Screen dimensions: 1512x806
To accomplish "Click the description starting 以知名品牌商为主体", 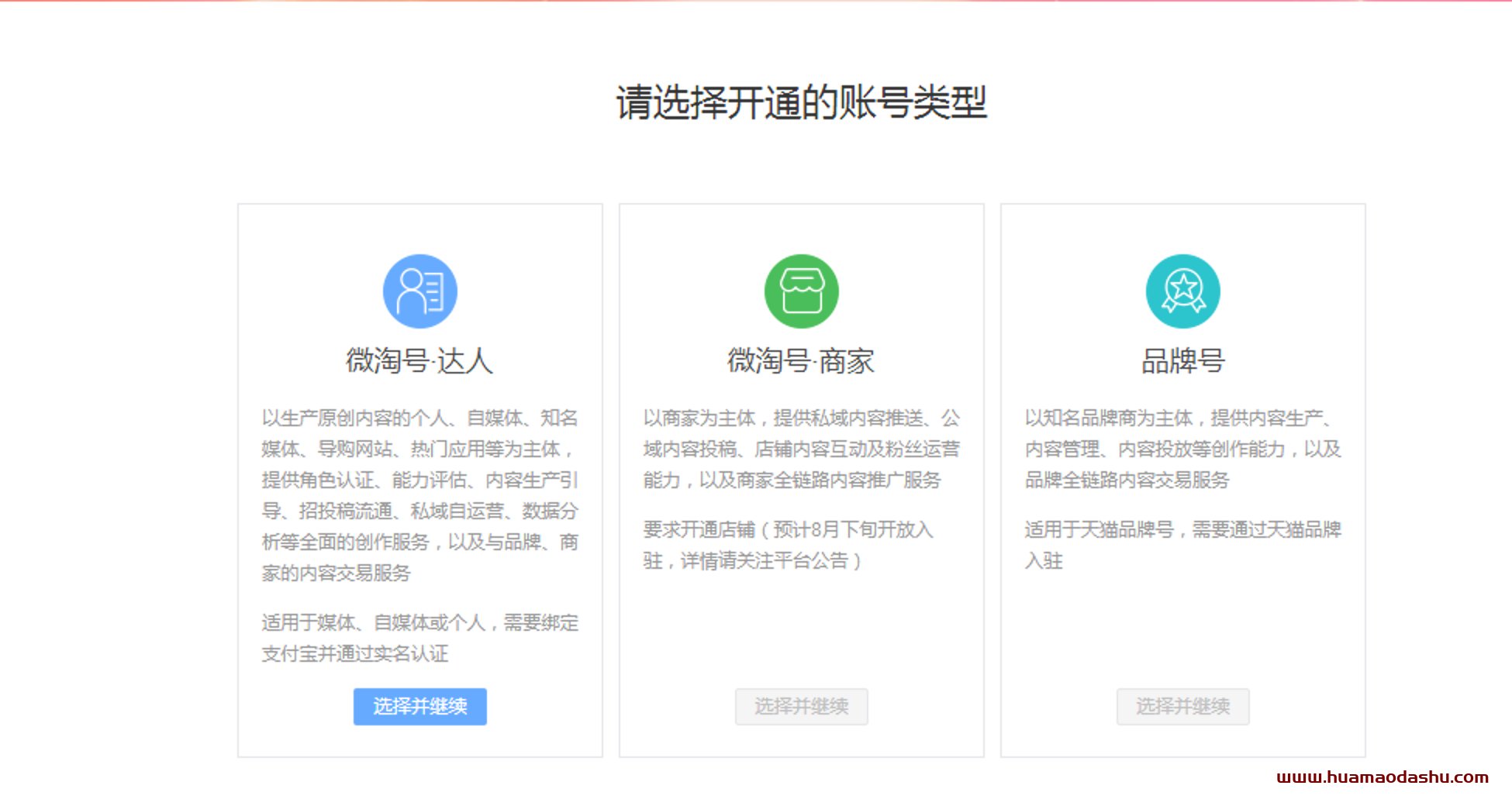I will click(1183, 449).
